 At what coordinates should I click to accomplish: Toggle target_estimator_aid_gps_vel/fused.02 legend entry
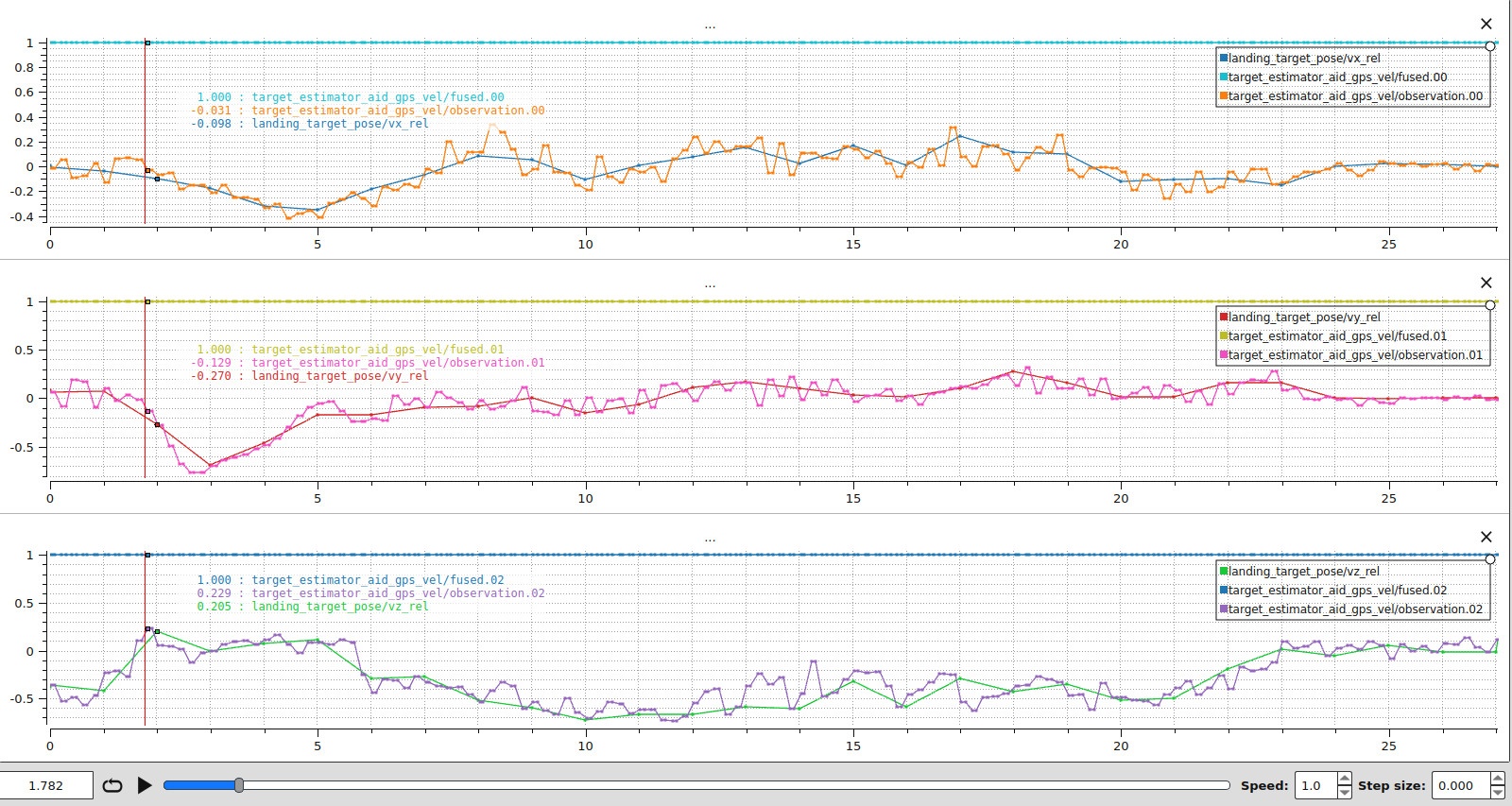pyautogui.click(x=1332, y=591)
